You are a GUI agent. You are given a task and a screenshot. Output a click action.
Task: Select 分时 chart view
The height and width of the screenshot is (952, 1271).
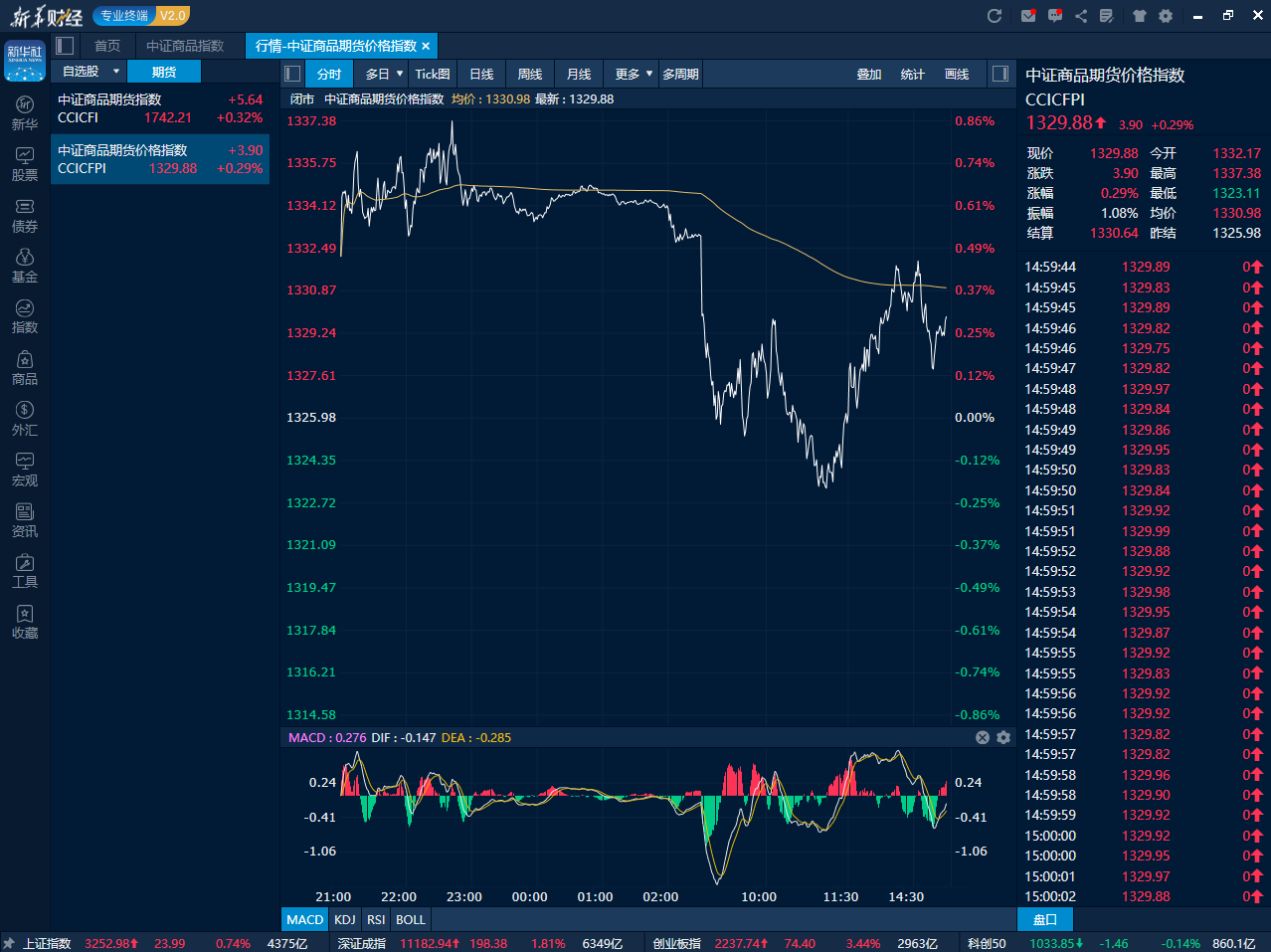pos(329,74)
